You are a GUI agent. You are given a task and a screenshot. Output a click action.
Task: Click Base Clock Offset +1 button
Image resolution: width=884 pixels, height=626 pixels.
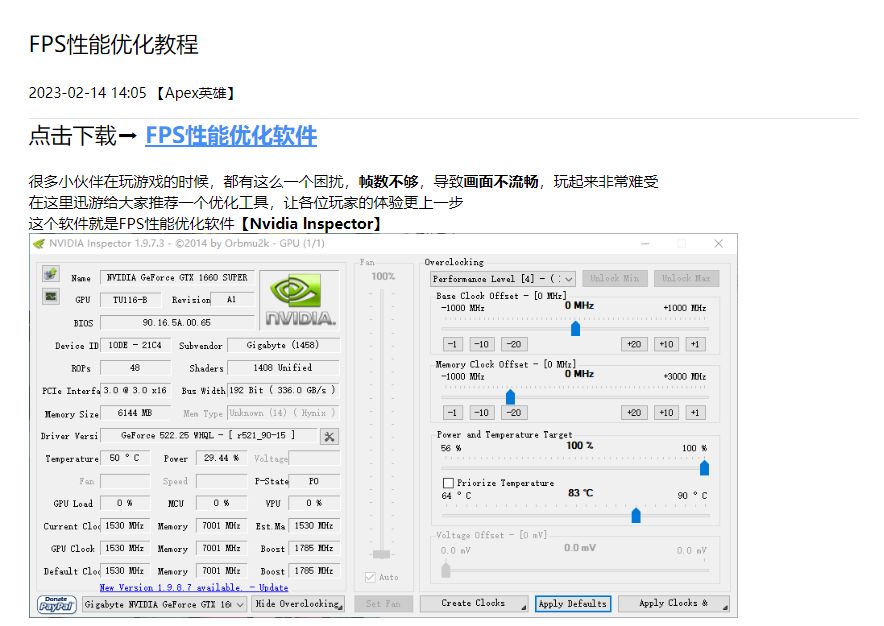pos(695,344)
